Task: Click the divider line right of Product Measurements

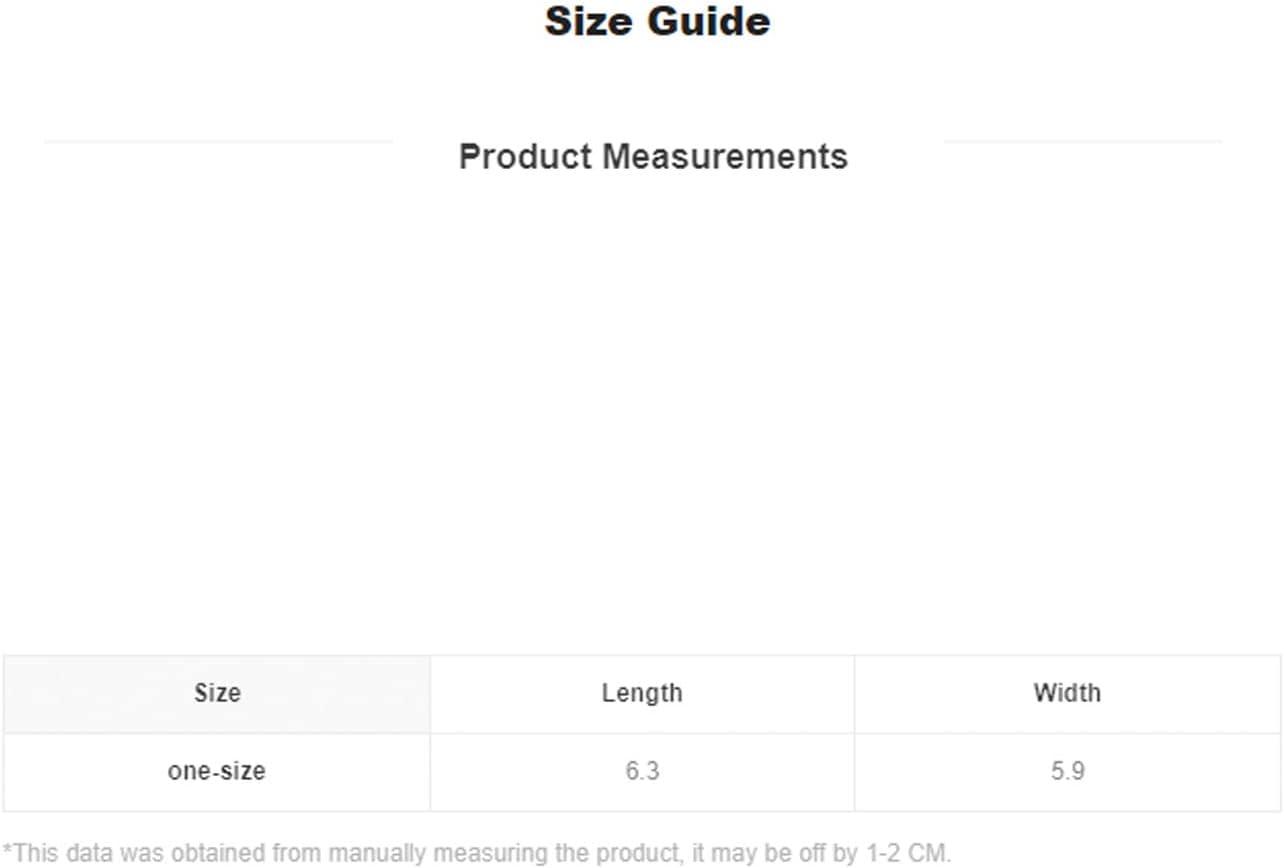Action: tap(1082, 142)
